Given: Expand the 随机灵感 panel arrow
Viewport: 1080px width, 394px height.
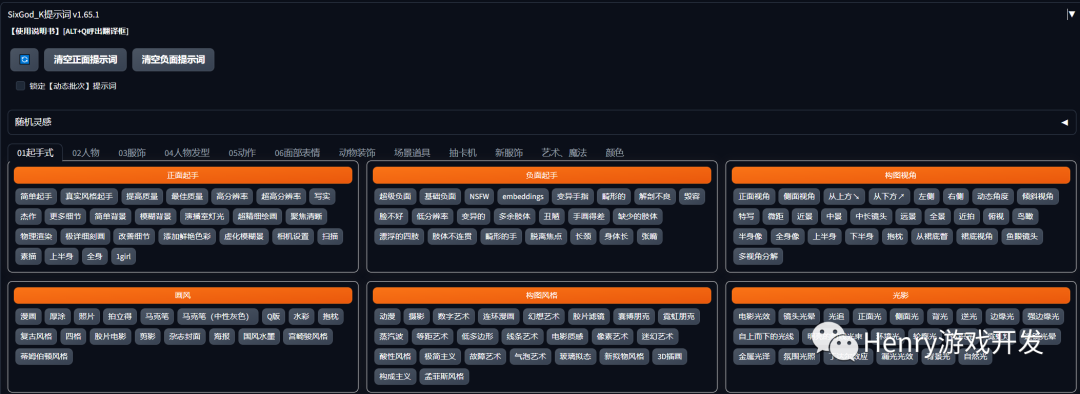Looking at the screenshot, I should (1064, 122).
